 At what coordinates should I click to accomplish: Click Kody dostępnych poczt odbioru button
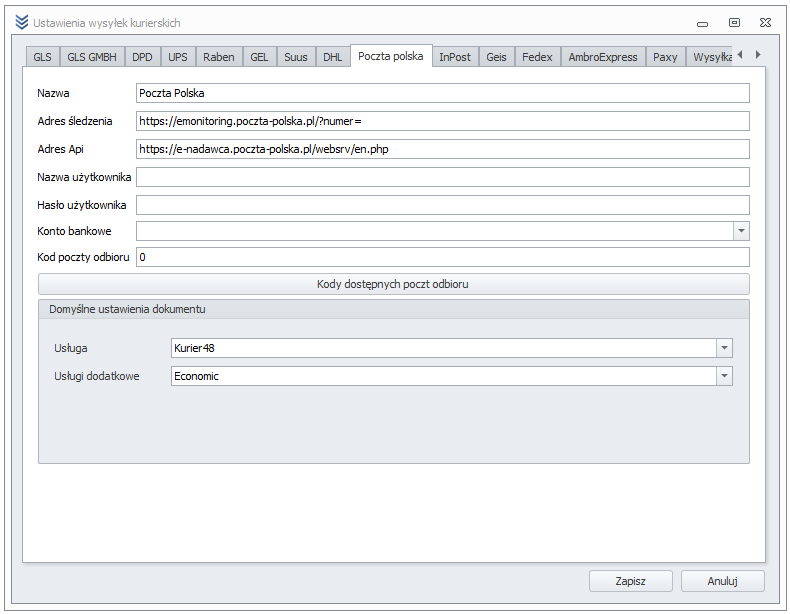tap(393, 284)
